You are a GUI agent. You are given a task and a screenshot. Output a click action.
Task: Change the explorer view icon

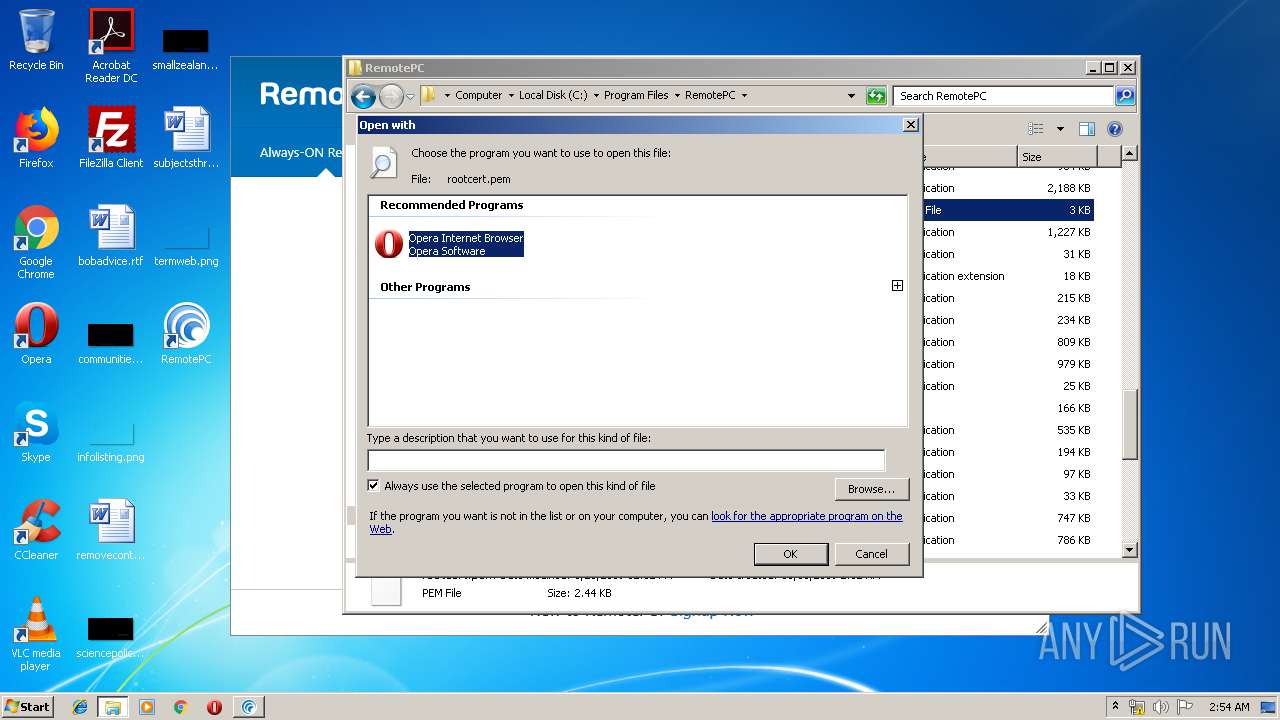[1036, 129]
